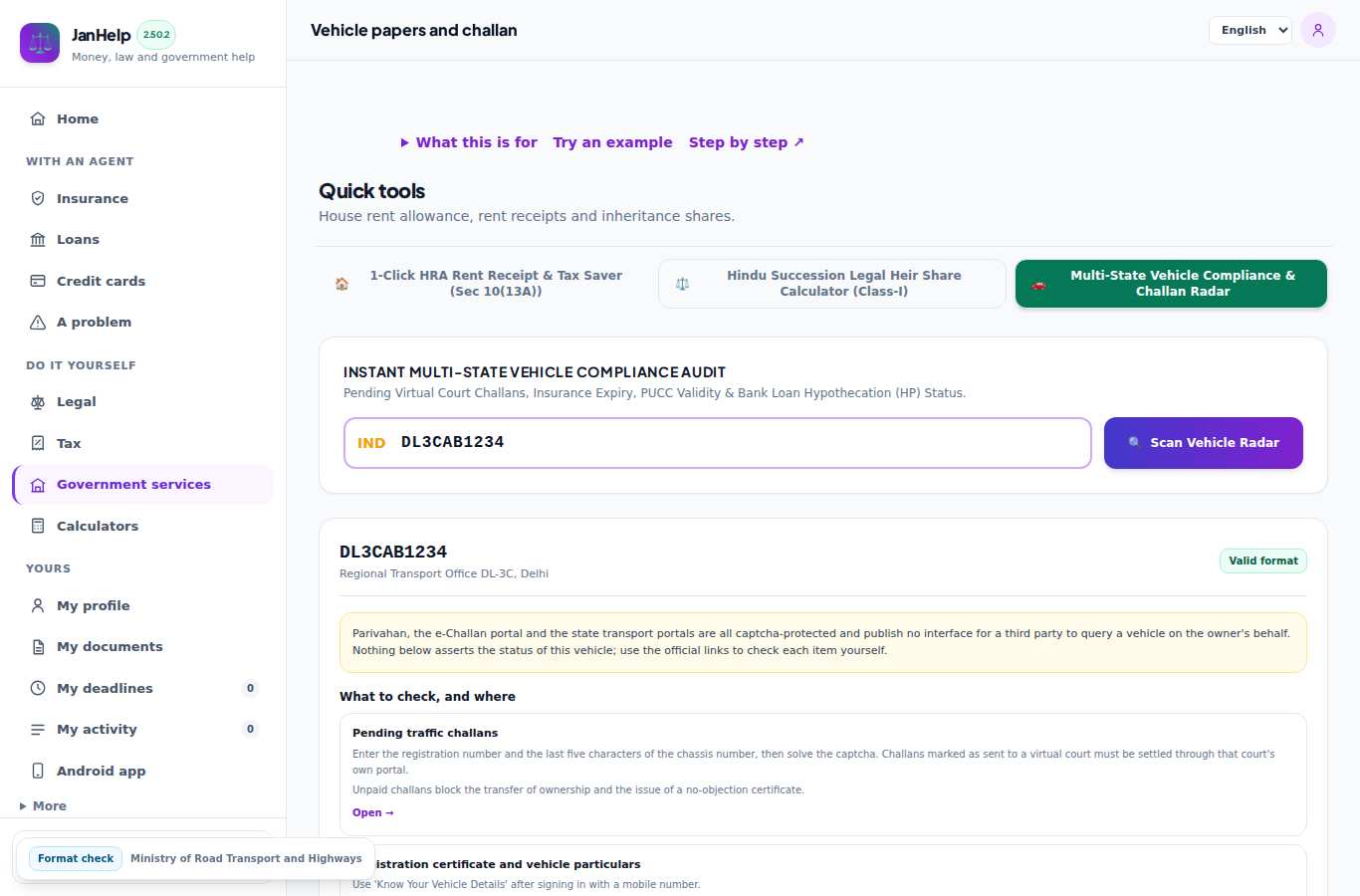1360x896 pixels.
Task: Click the My deadlines clock icon
Action: (38, 688)
